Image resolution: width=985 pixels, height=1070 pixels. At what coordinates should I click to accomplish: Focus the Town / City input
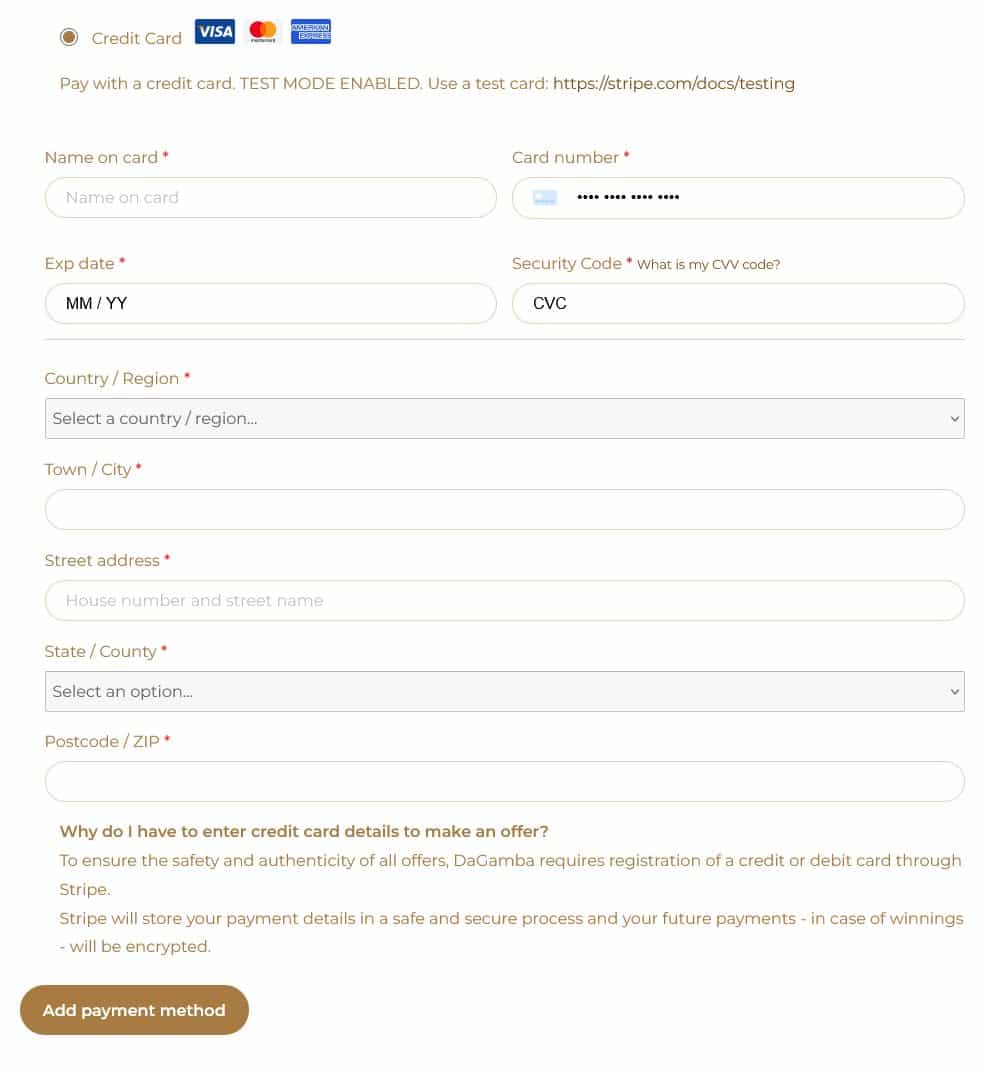point(504,510)
